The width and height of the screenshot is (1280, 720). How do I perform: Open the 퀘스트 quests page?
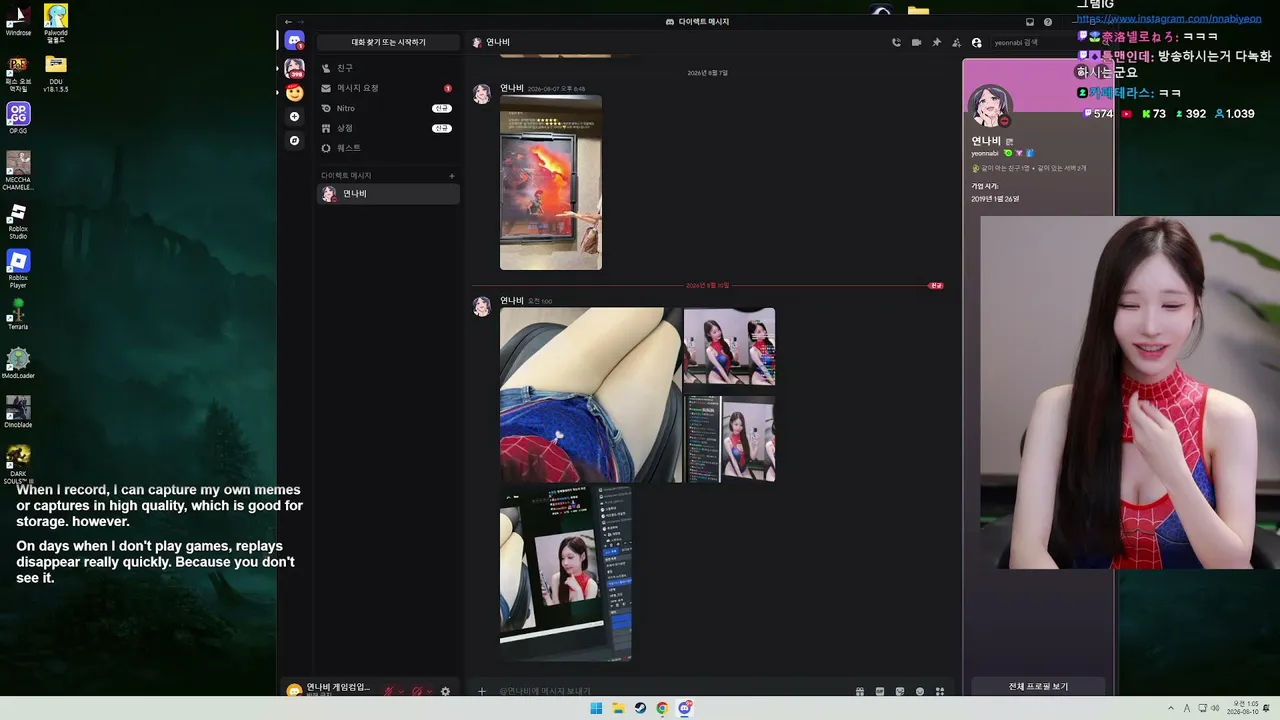pyautogui.click(x=388, y=148)
